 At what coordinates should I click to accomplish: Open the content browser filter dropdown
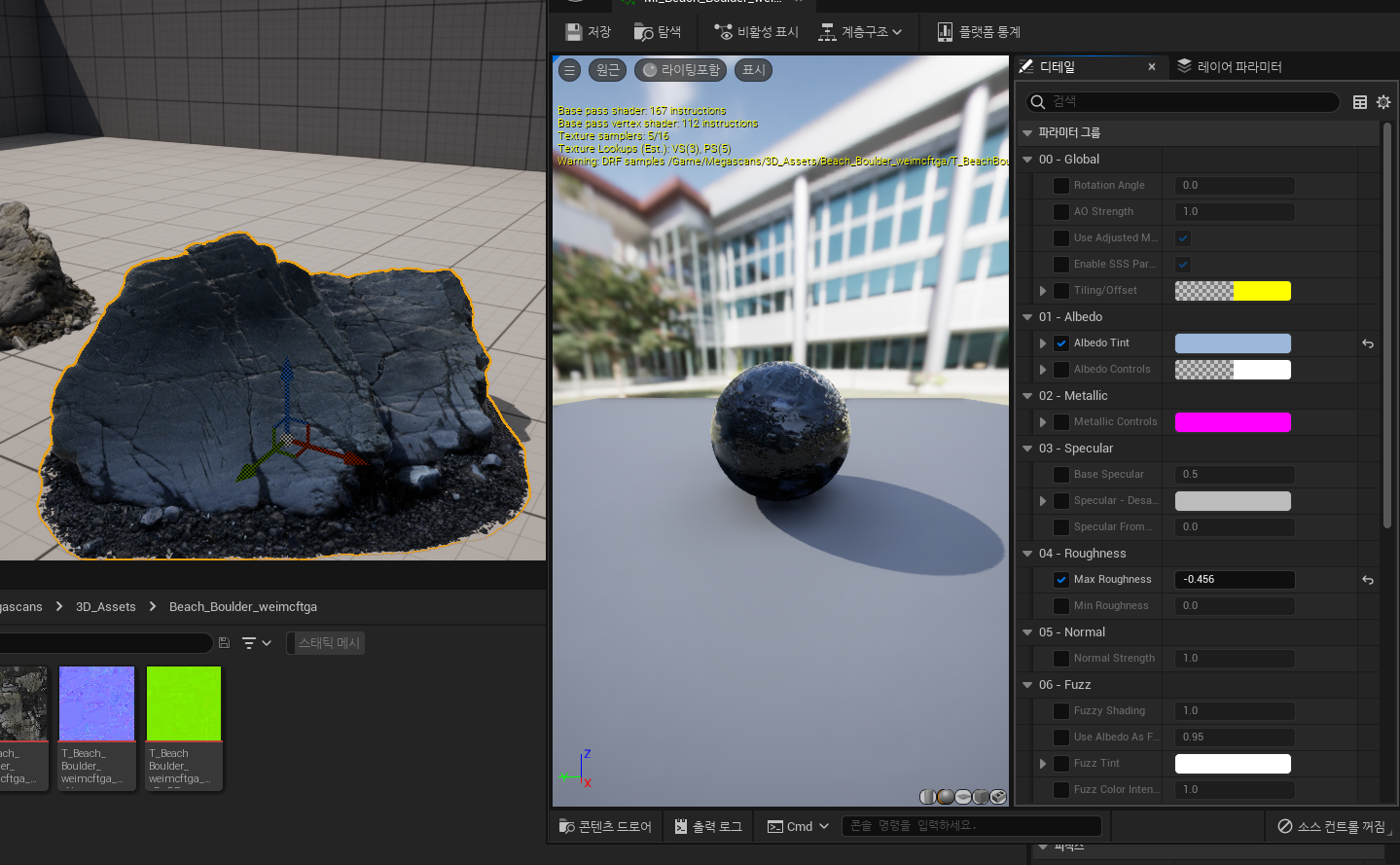[x=257, y=643]
